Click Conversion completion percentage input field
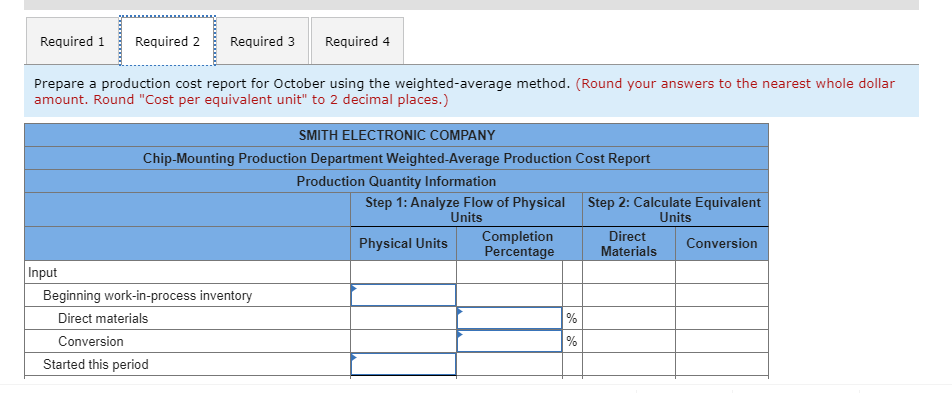The height and width of the screenshot is (393, 952). pos(509,341)
